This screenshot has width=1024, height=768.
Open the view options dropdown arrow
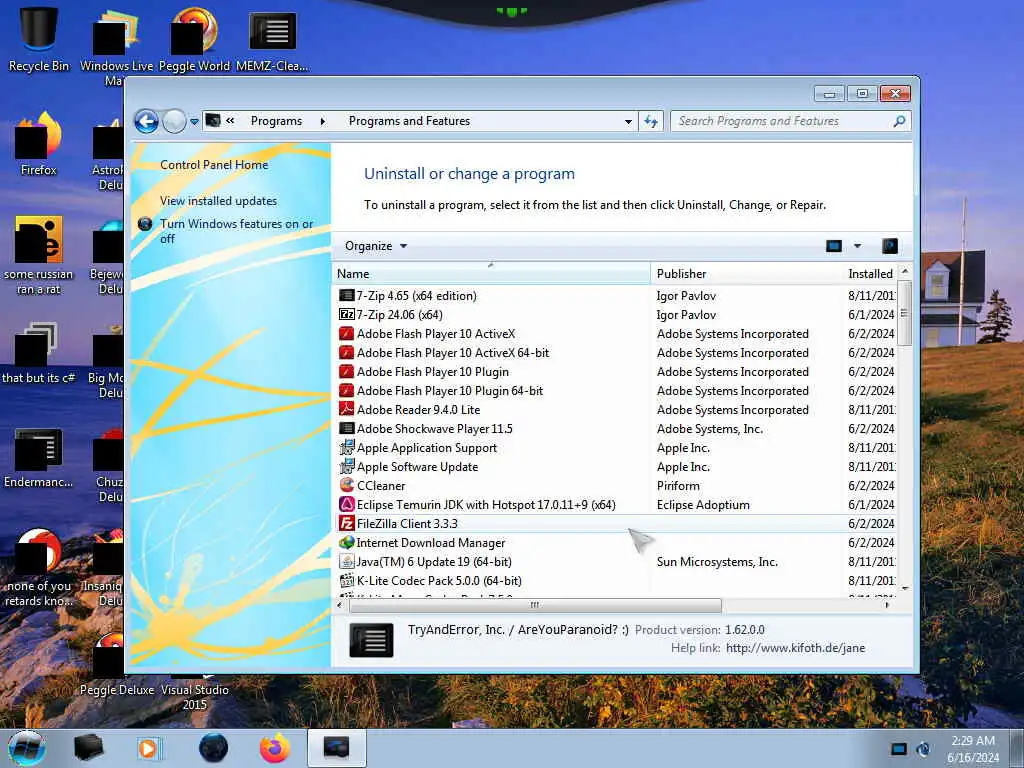pos(857,246)
